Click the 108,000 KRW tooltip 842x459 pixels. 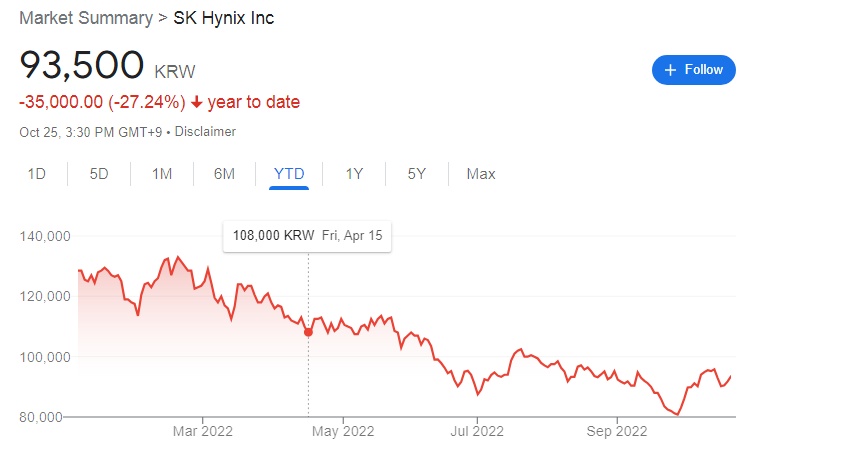pos(307,236)
